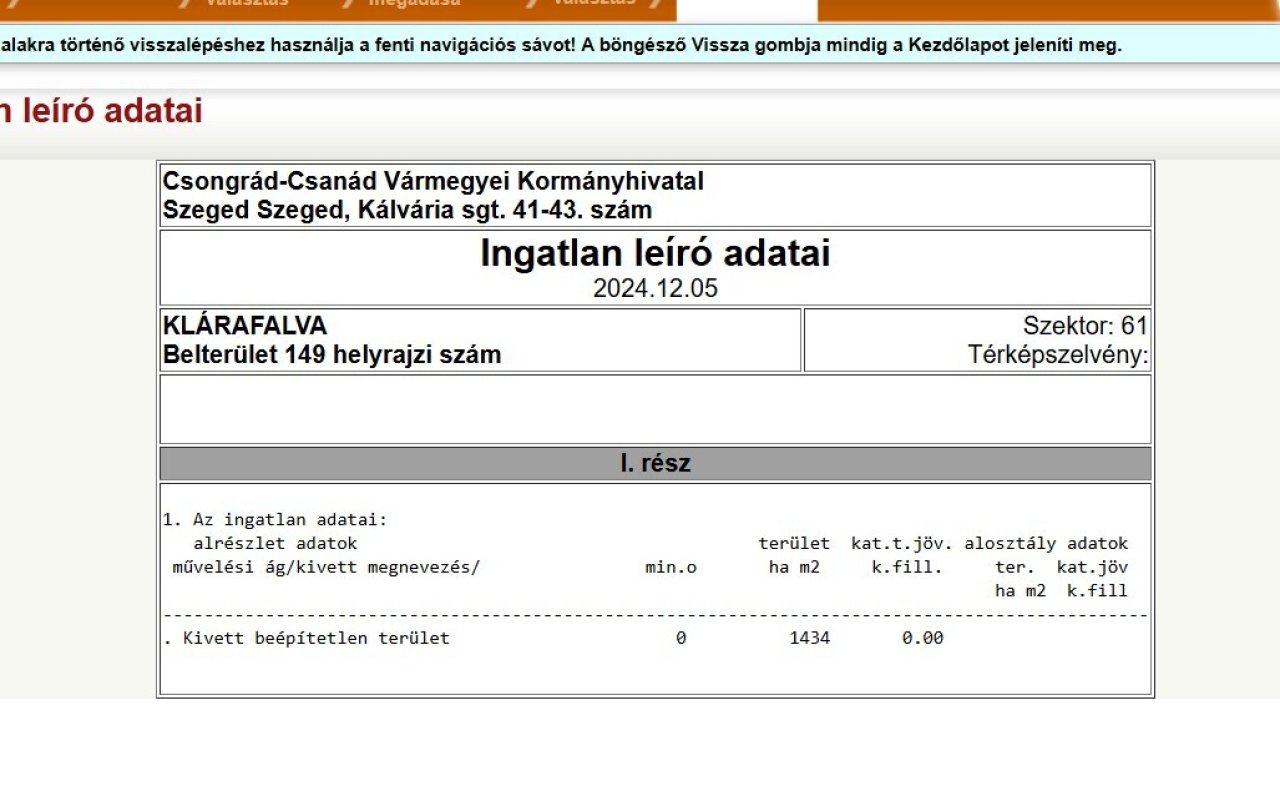Click the 'kat.t.jöv.' column header
This screenshot has height=811, width=1280.
point(902,543)
